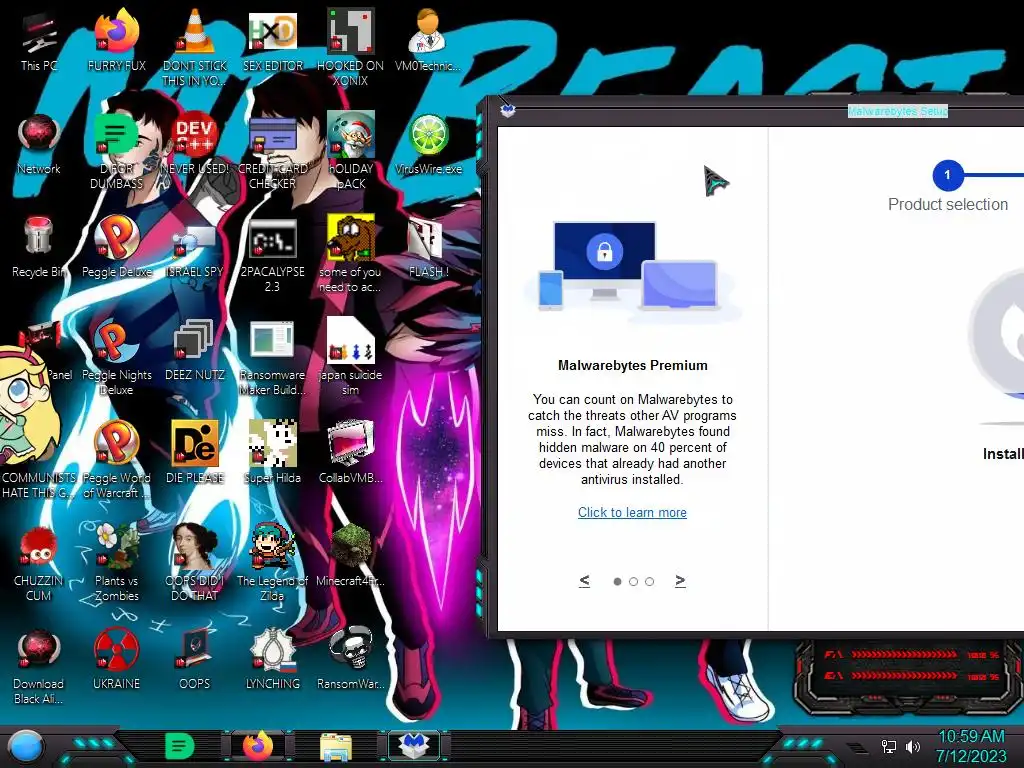Select the first carousel dot
The height and width of the screenshot is (768, 1024).
click(x=617, y=581)
